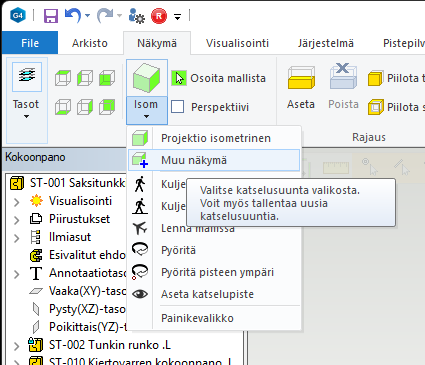The image size is (425, 365).
Task: Click the large Isom isometric cube icon
Action: (x=147, y=78)
